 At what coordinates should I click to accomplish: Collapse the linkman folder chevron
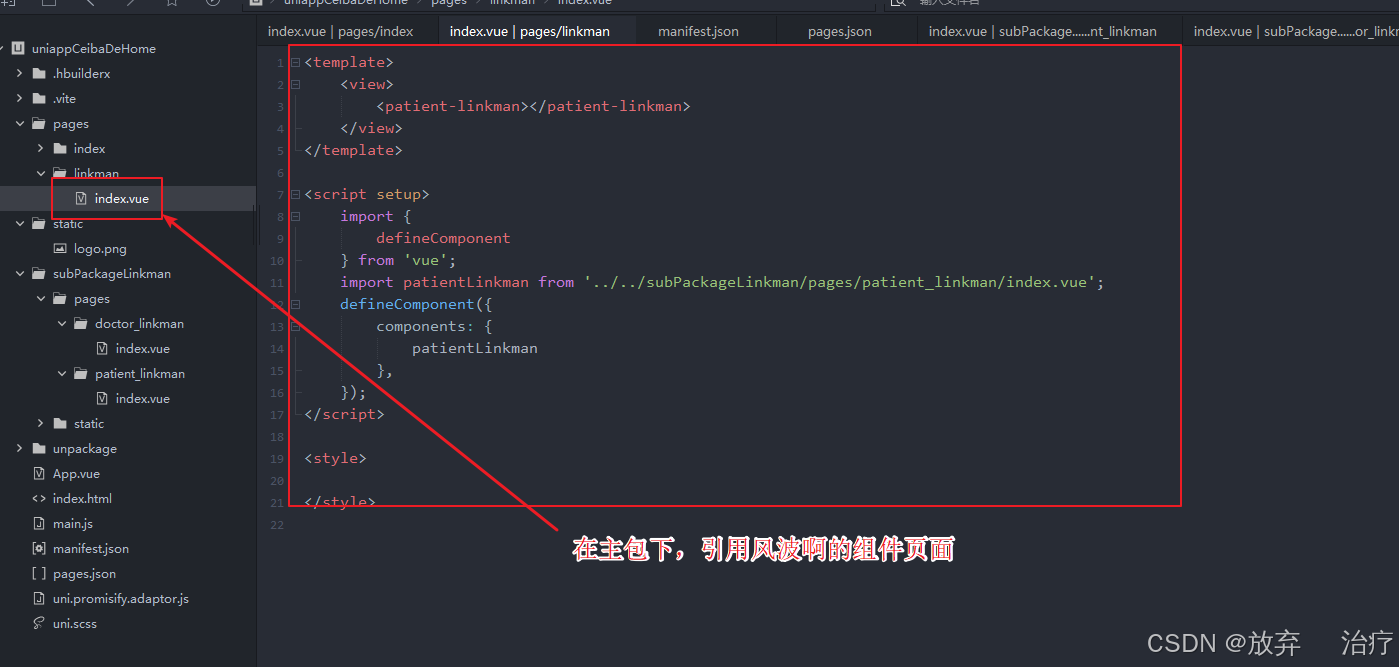click(40, 173)
